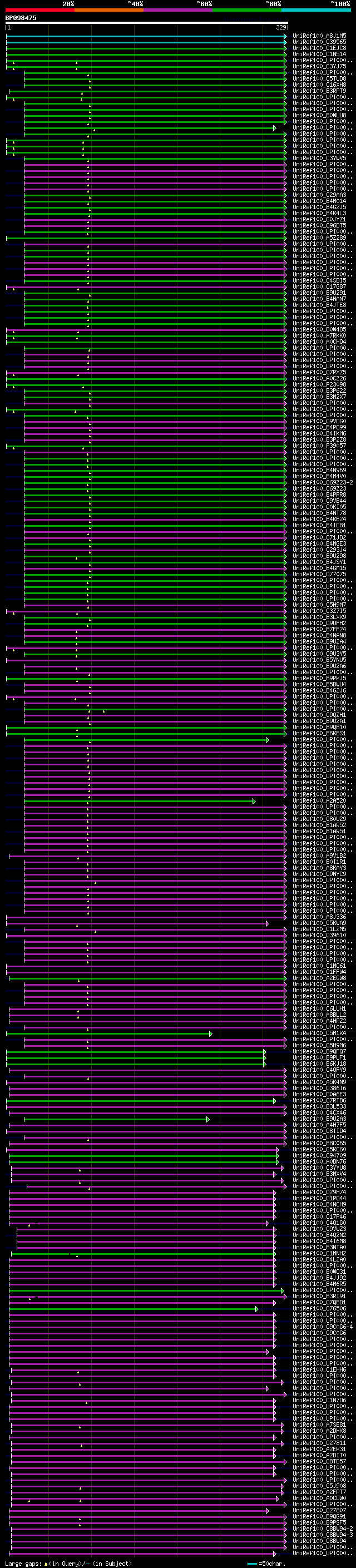356x1568 pixels.
Task: Select hit UniRef100_Q94709
Action: pos(319,1156)
